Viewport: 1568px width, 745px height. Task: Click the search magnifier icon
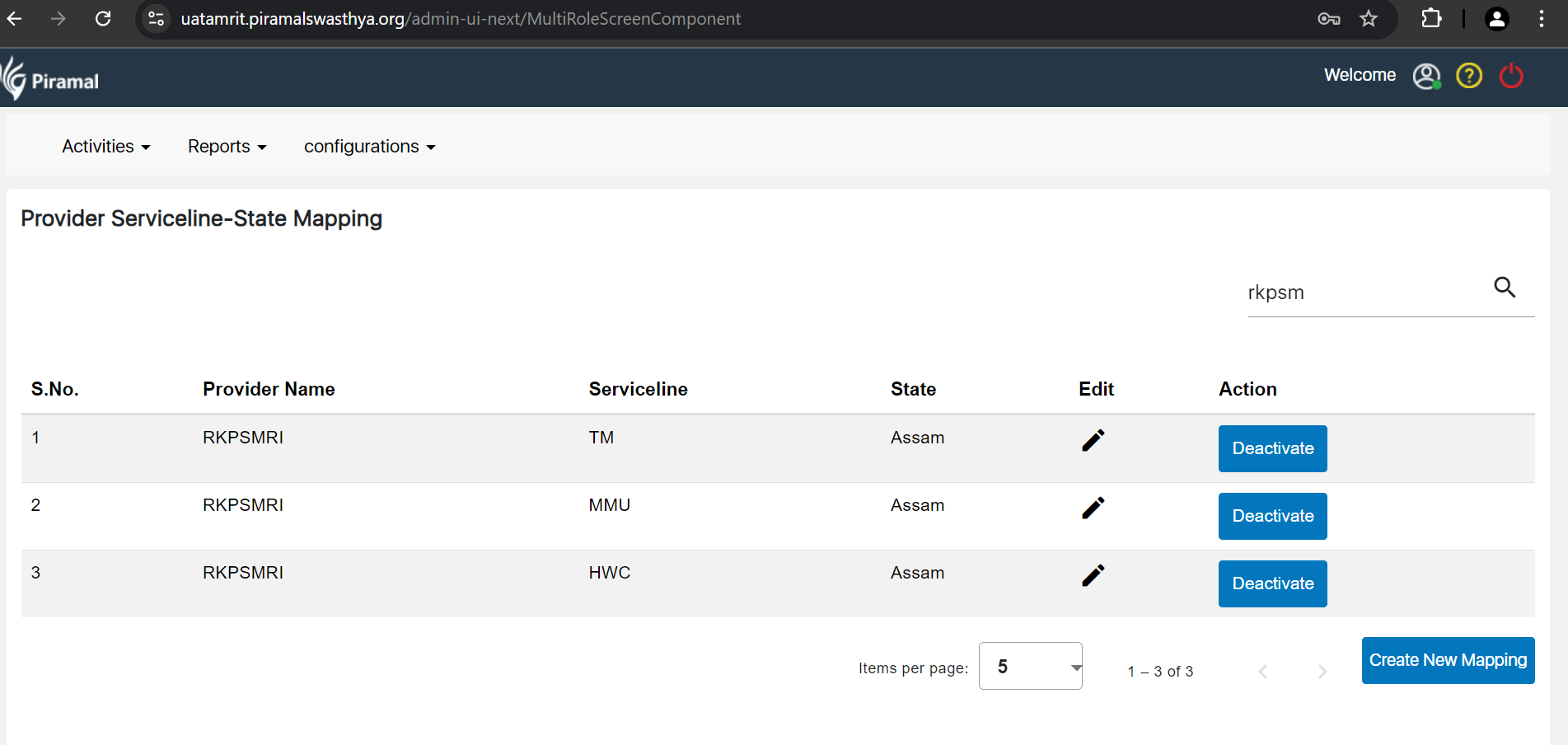[x=1505, y=288]
